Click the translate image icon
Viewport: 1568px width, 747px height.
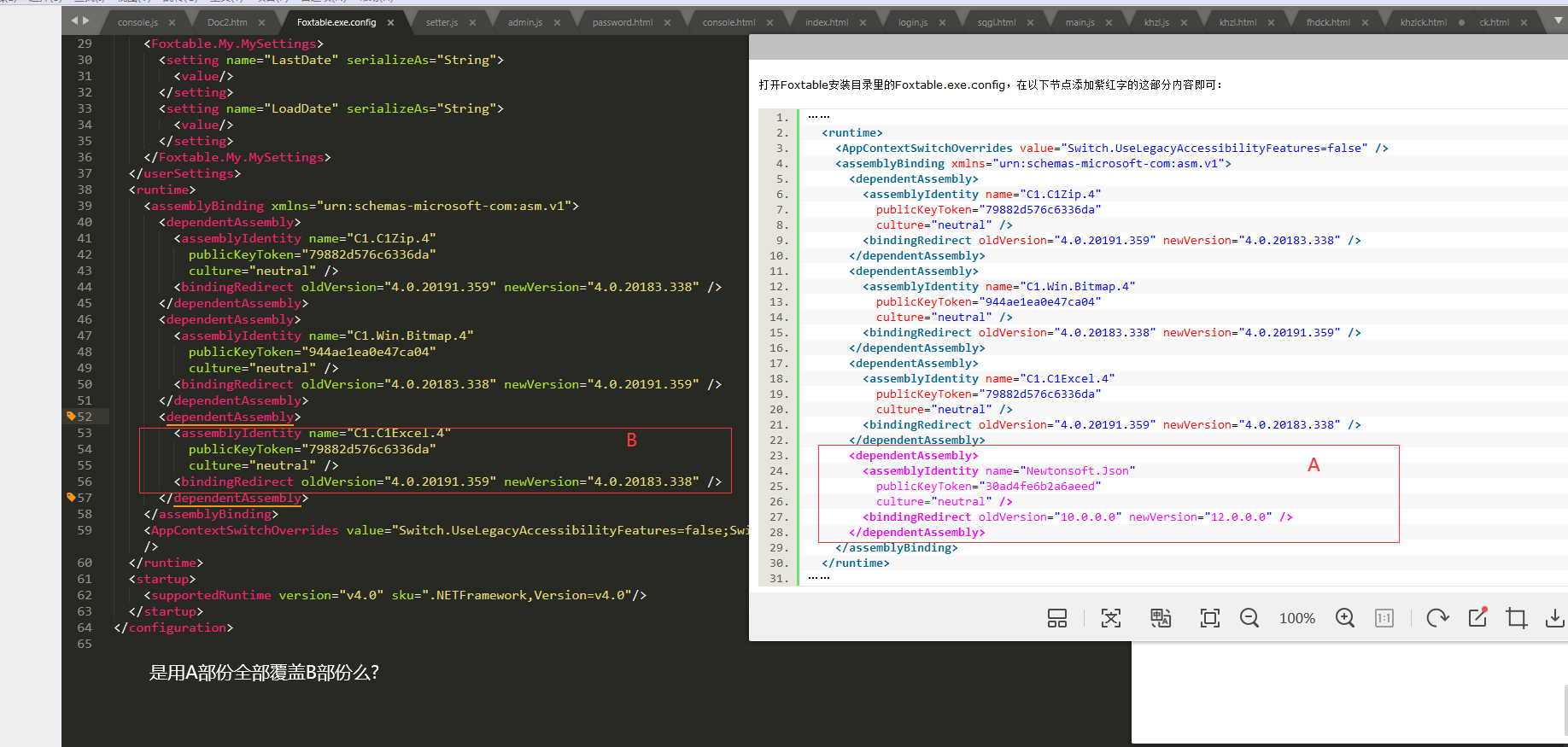(1161, 618)
